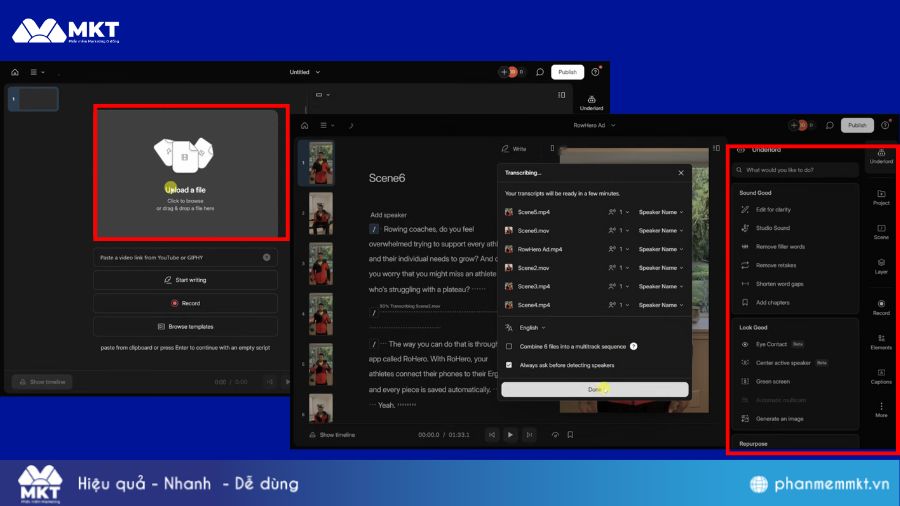Go home in the RowHero Ad window
The image size is (900, 506).
pos(305,126)
